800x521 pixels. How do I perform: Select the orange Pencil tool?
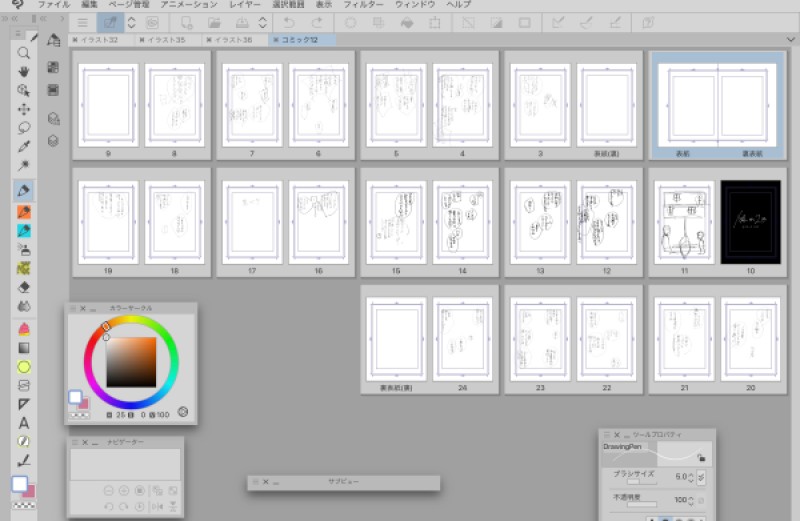pyautogui.click(x=23, y=212)
